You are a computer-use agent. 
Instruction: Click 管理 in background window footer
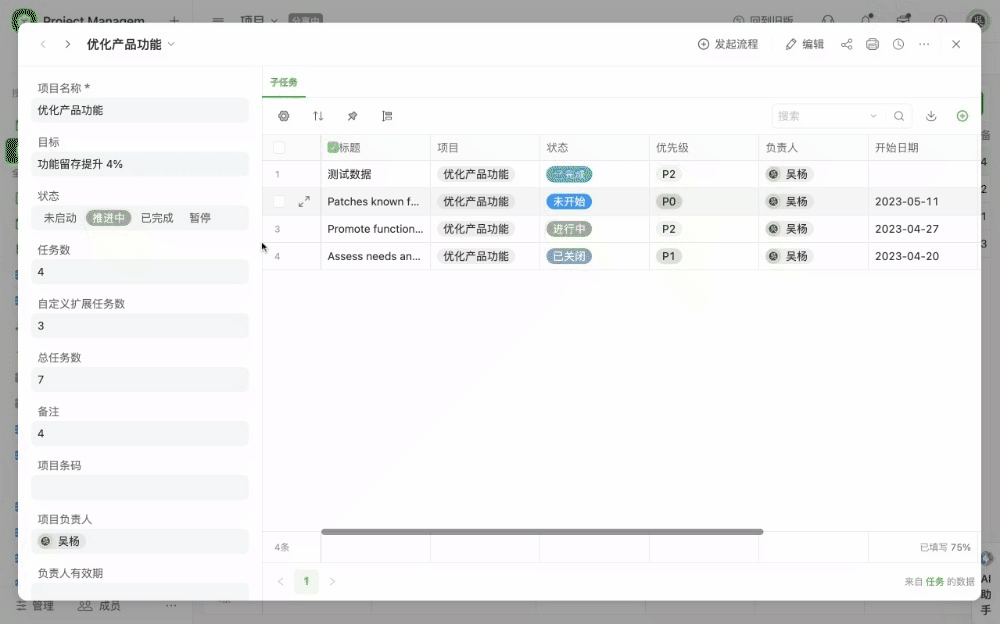pyautogui.click(x=36, y=605)
